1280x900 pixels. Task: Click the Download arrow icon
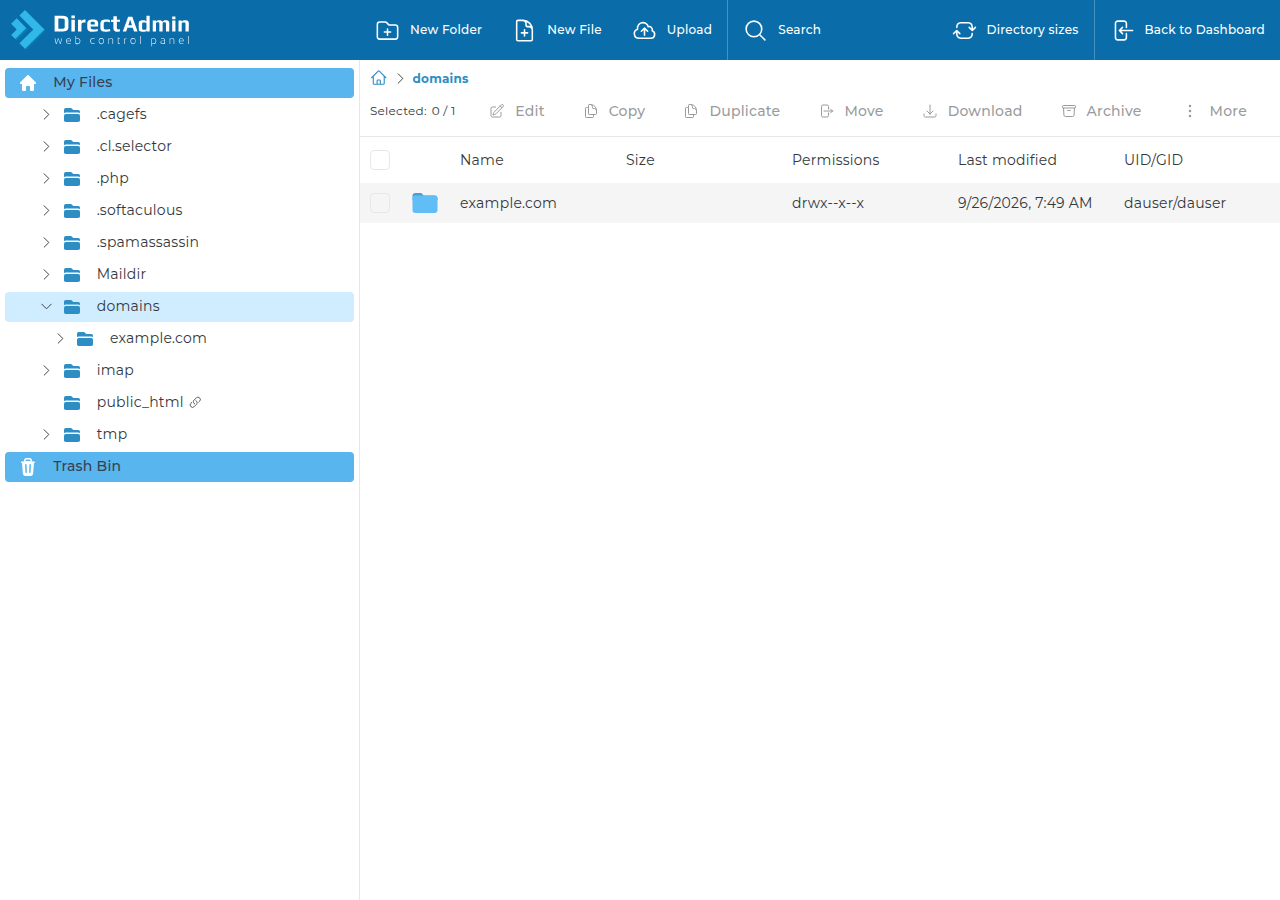tap(930, 111)
